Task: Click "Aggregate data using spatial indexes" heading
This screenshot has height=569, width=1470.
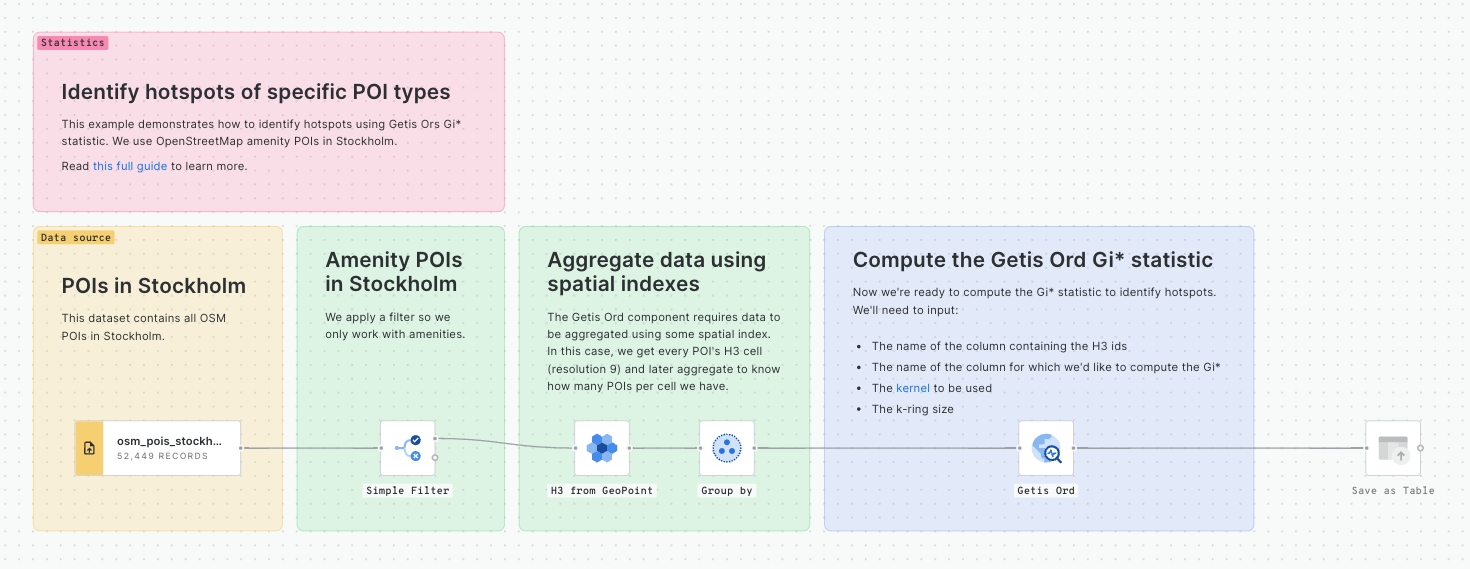Action: click(x=657, y=272)
